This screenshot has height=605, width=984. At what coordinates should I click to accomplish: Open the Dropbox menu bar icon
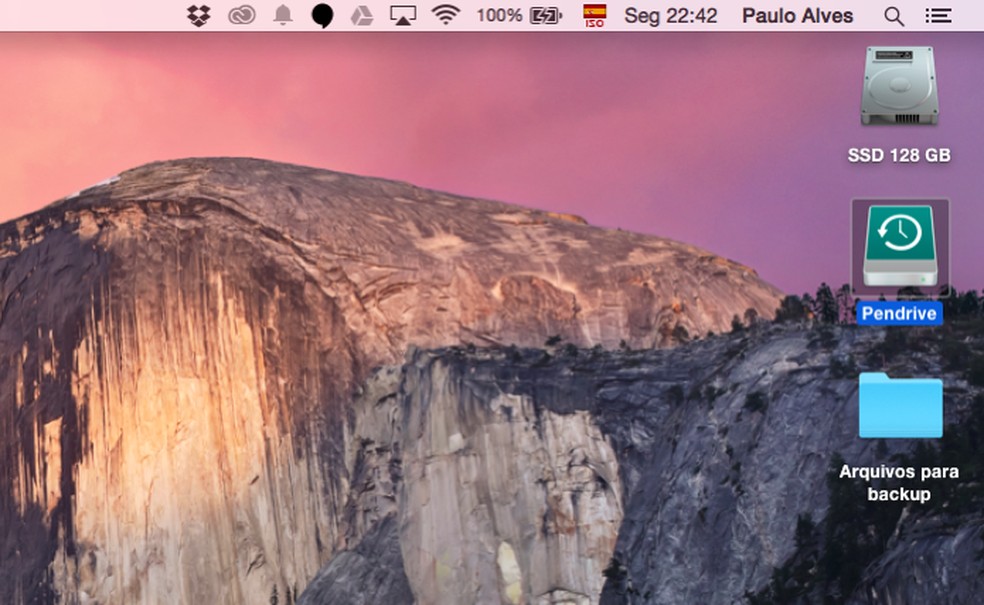(199, 16)
